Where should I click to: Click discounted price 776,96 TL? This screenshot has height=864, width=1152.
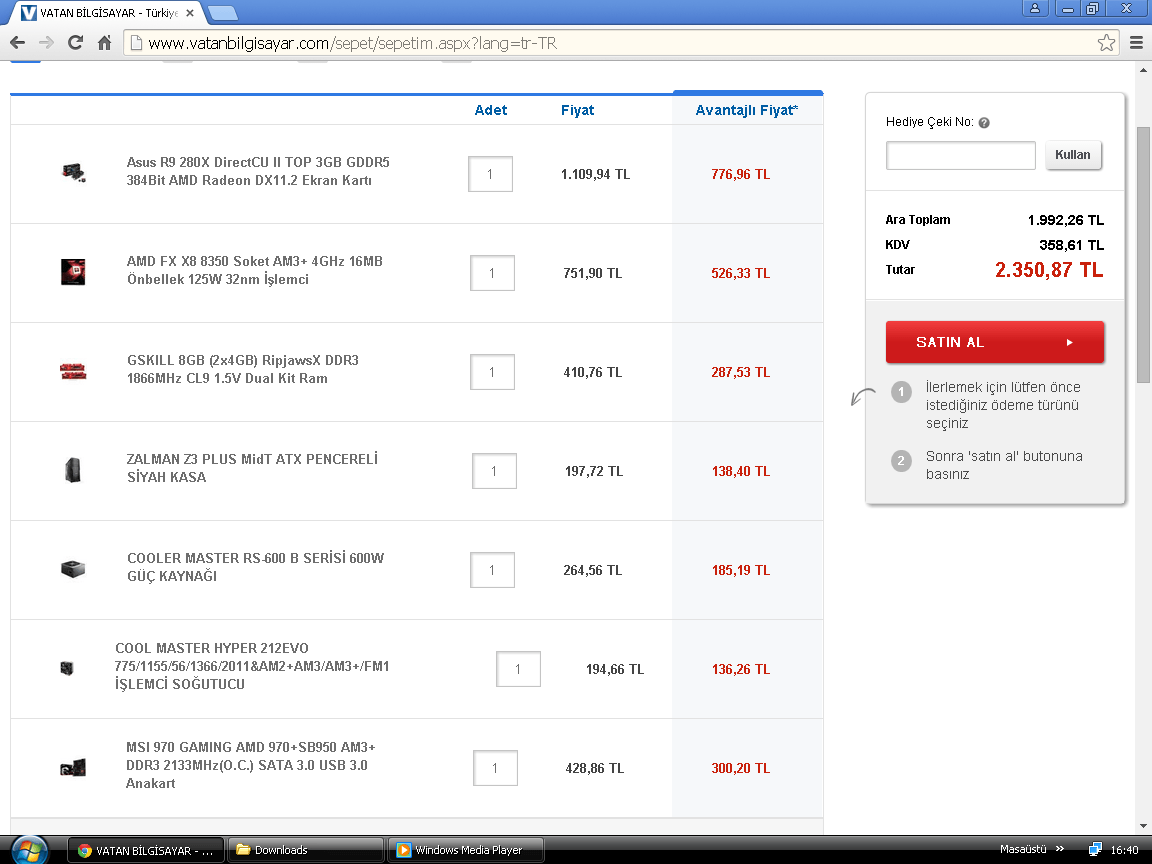coord(741,174)
